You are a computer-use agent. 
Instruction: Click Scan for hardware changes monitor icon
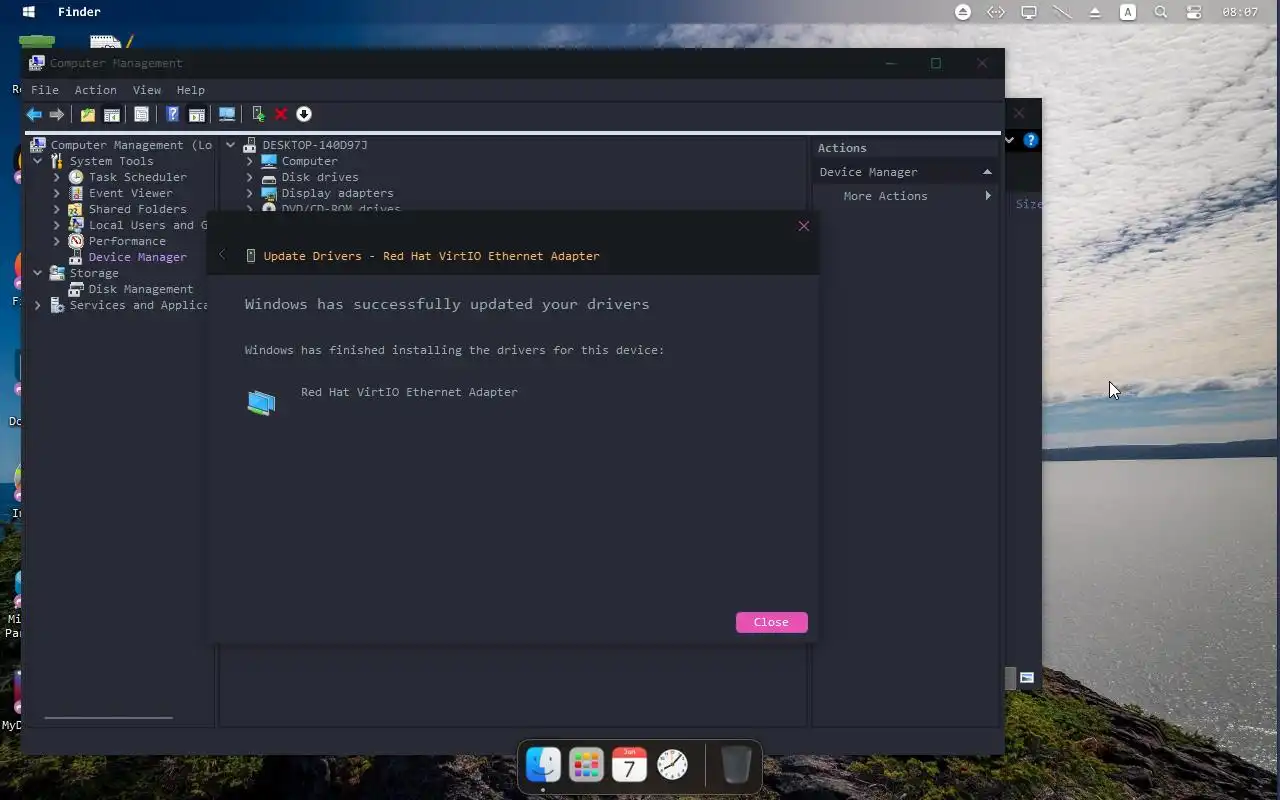227,114
